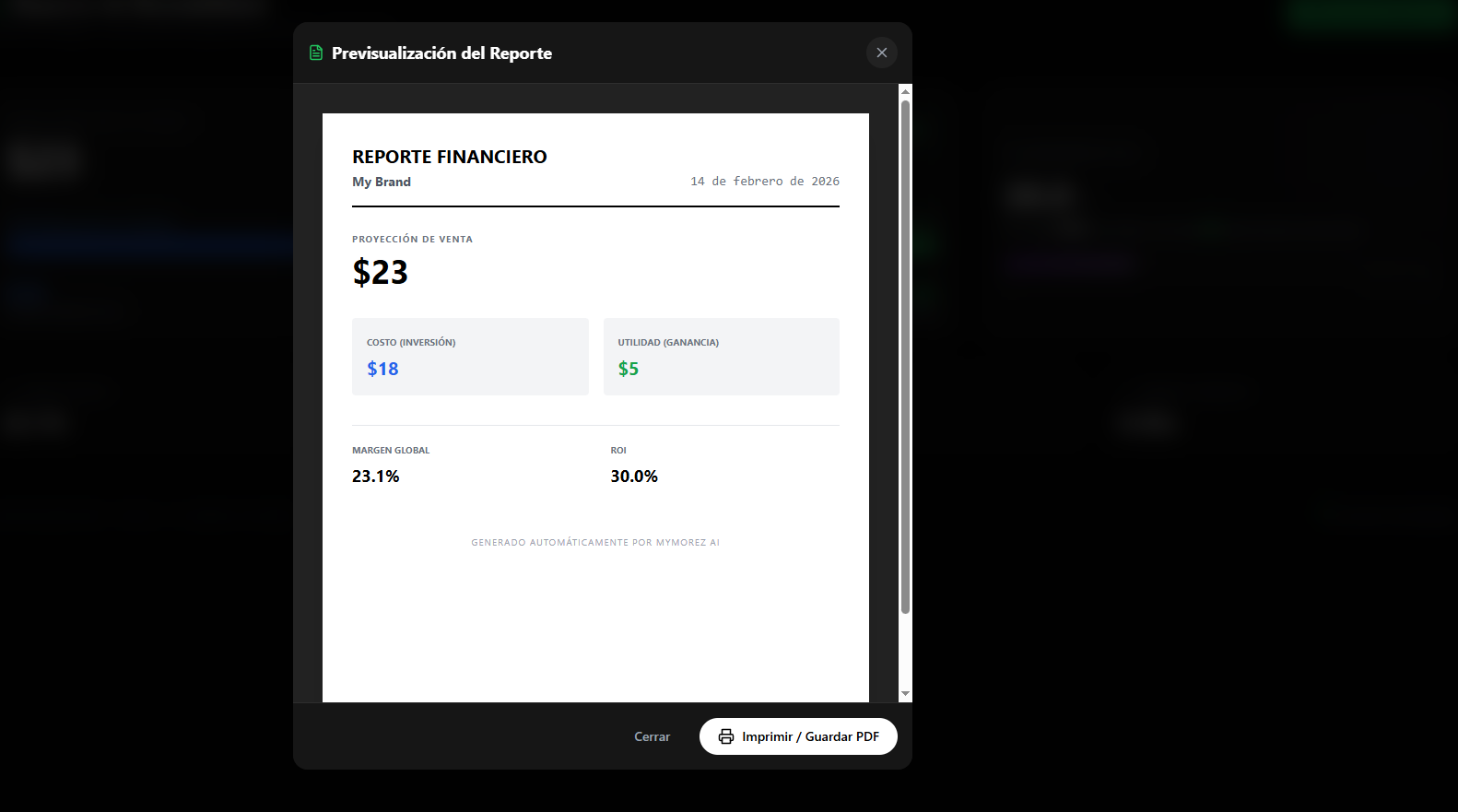
Task: Click the green report document icon
Action: (x=316, y=53)
